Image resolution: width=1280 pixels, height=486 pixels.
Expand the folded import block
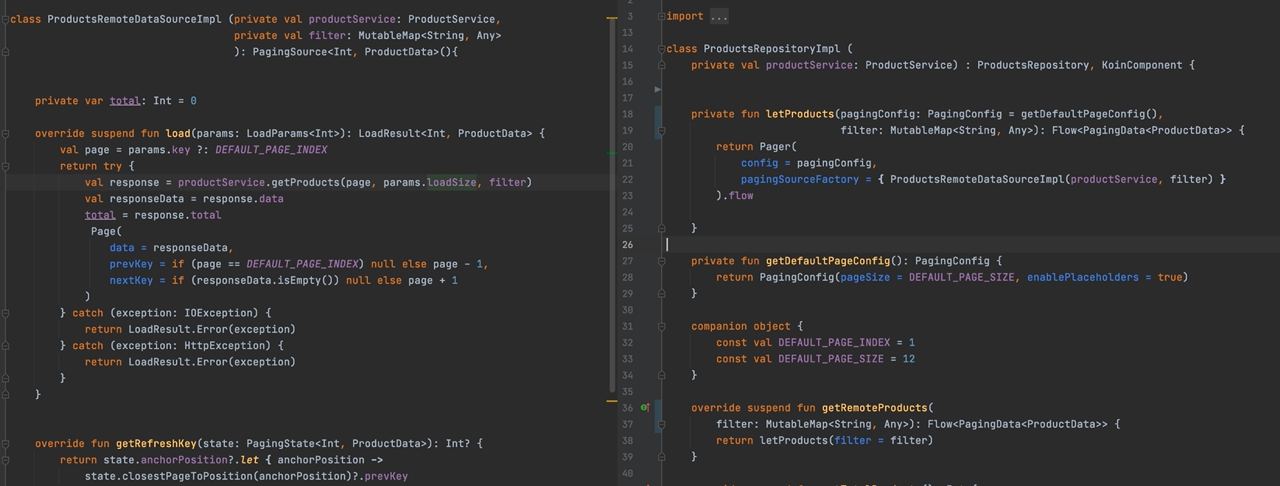[x=661, y=16]
